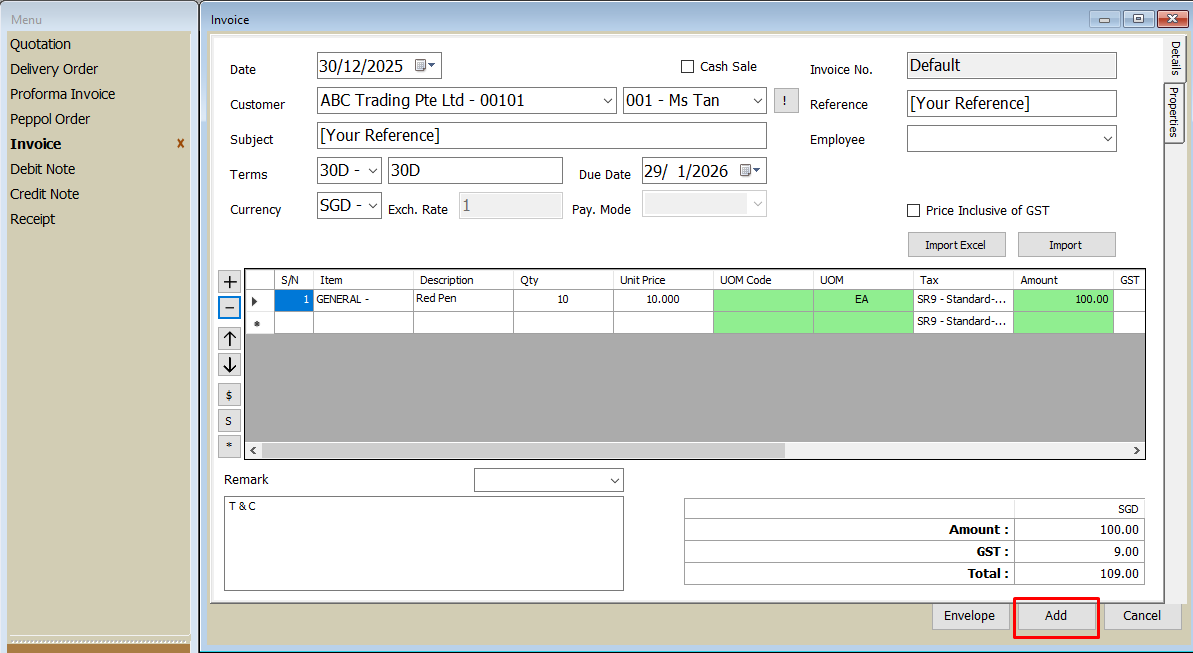Move row up with up arrow icon
1193x653 pixels.
pyautogui.click(x=229, y=338)
